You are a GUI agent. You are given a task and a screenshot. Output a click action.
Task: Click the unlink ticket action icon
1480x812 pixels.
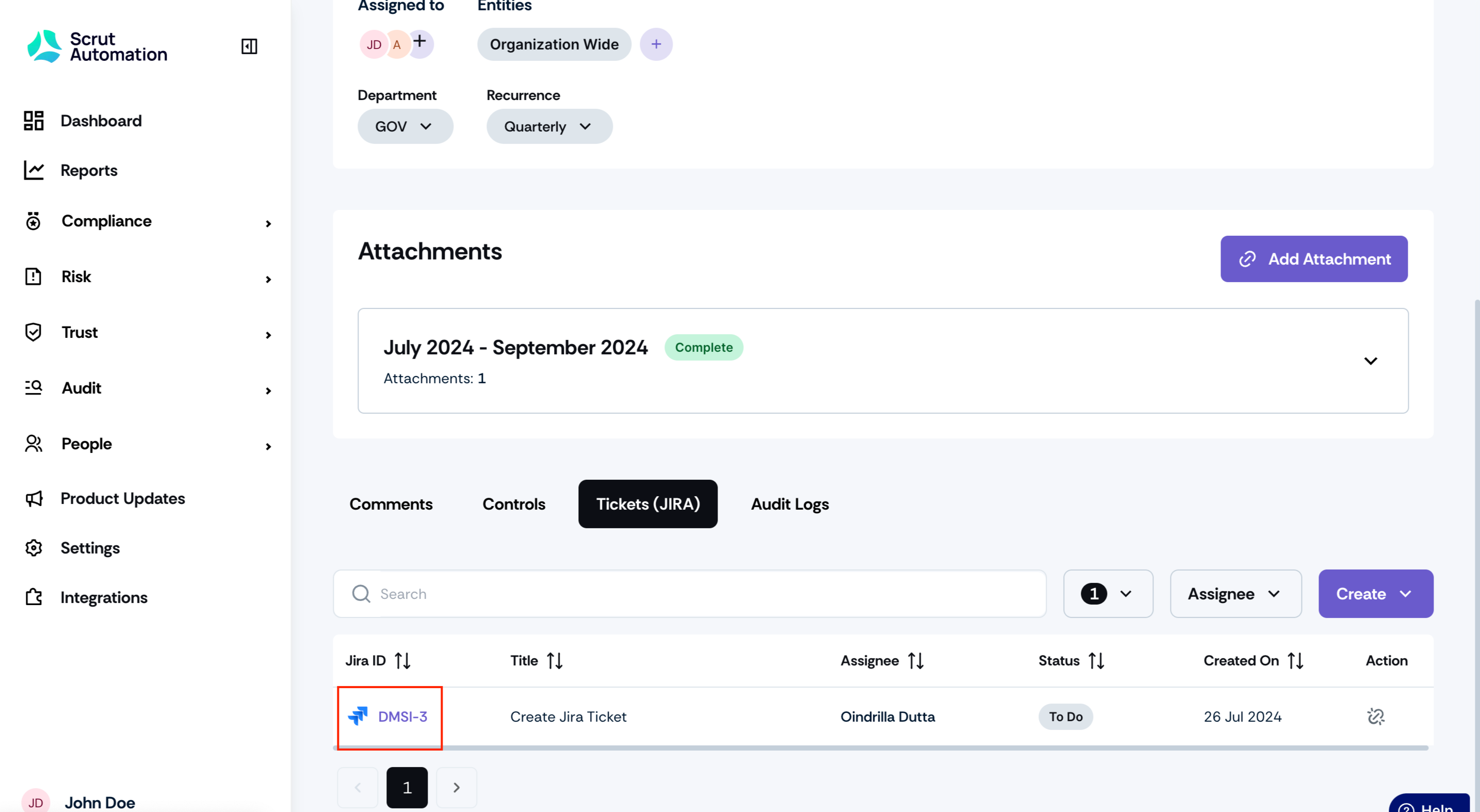1375,716
